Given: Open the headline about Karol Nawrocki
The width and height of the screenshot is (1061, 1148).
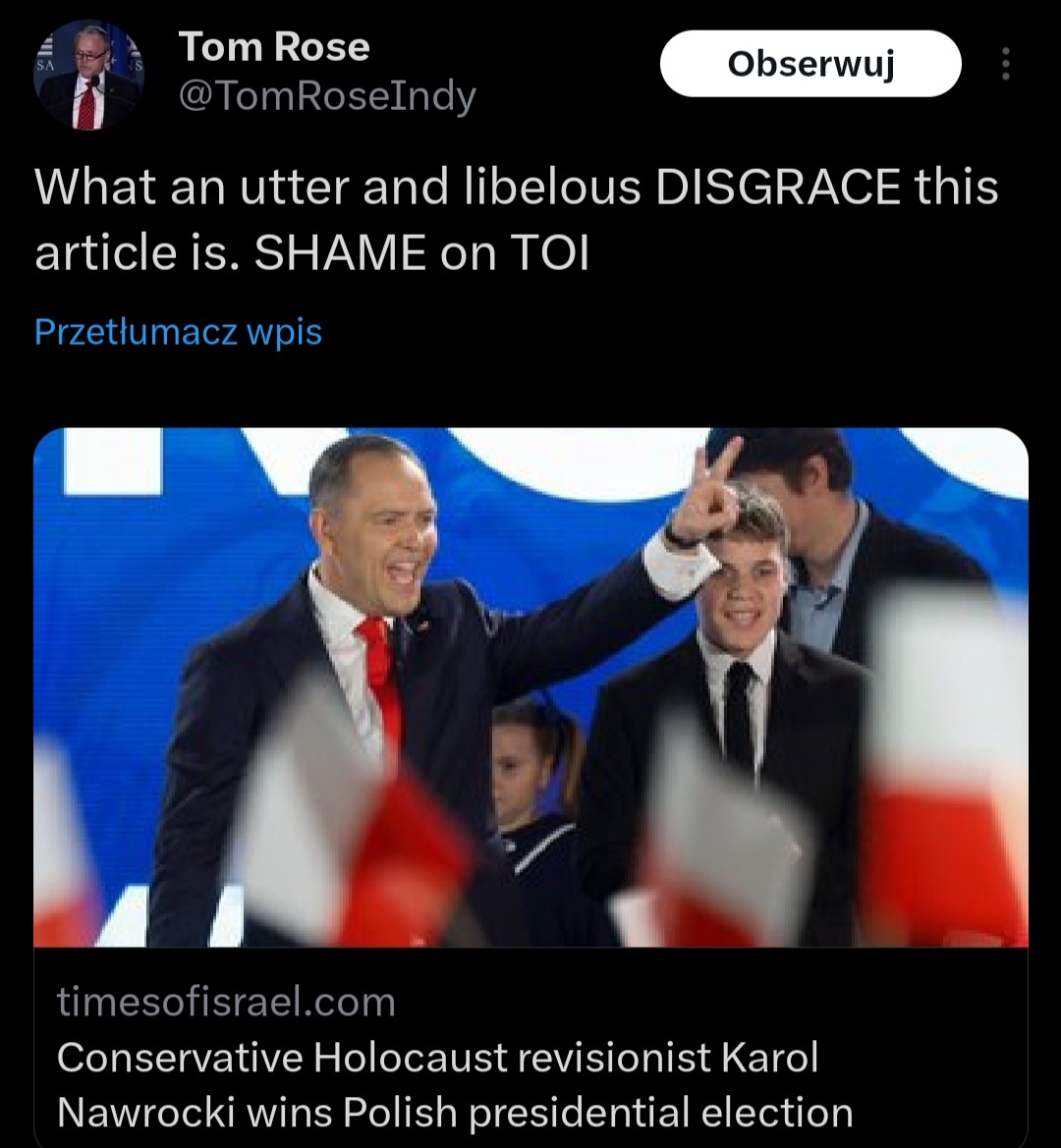Looking at the screenshot, I should [455, 1084].
